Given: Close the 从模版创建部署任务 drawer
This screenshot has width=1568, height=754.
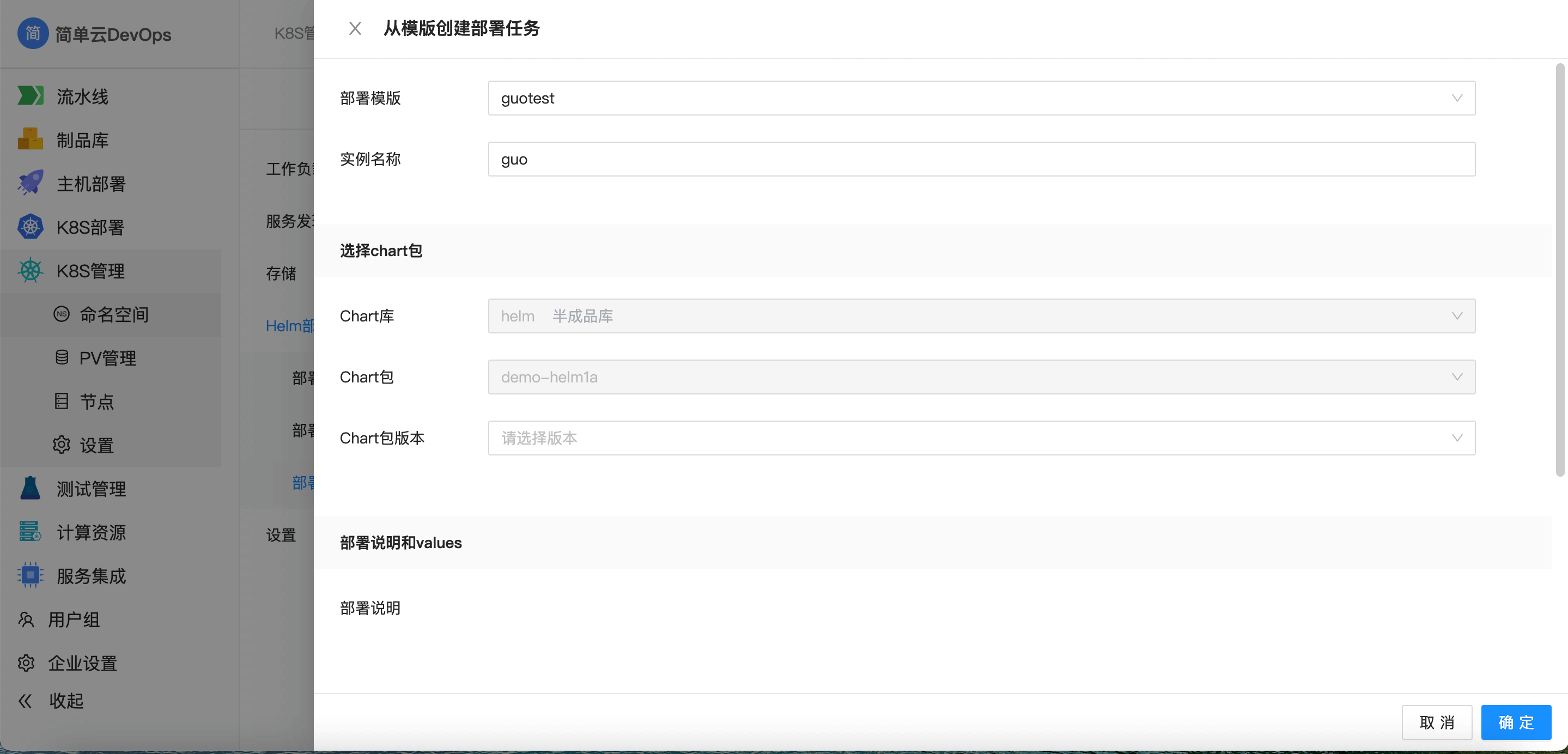Looking at the screenshot, I should coord(355,28).
